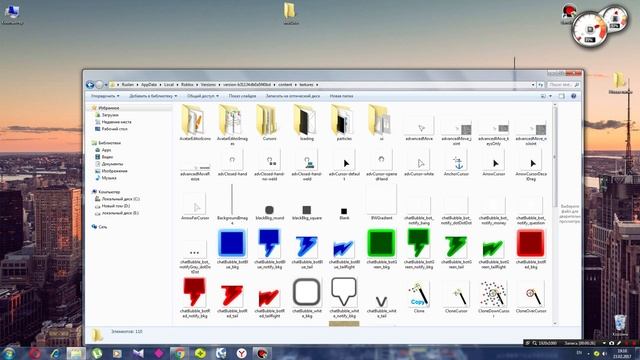Select Музыка library
The width and height of the screenshot is (640, 360).
[x=109, y=178]
